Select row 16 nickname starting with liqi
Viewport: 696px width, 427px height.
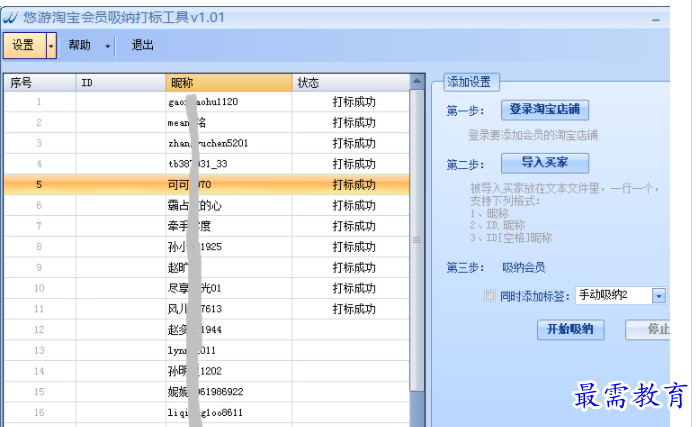click(206, 413)
